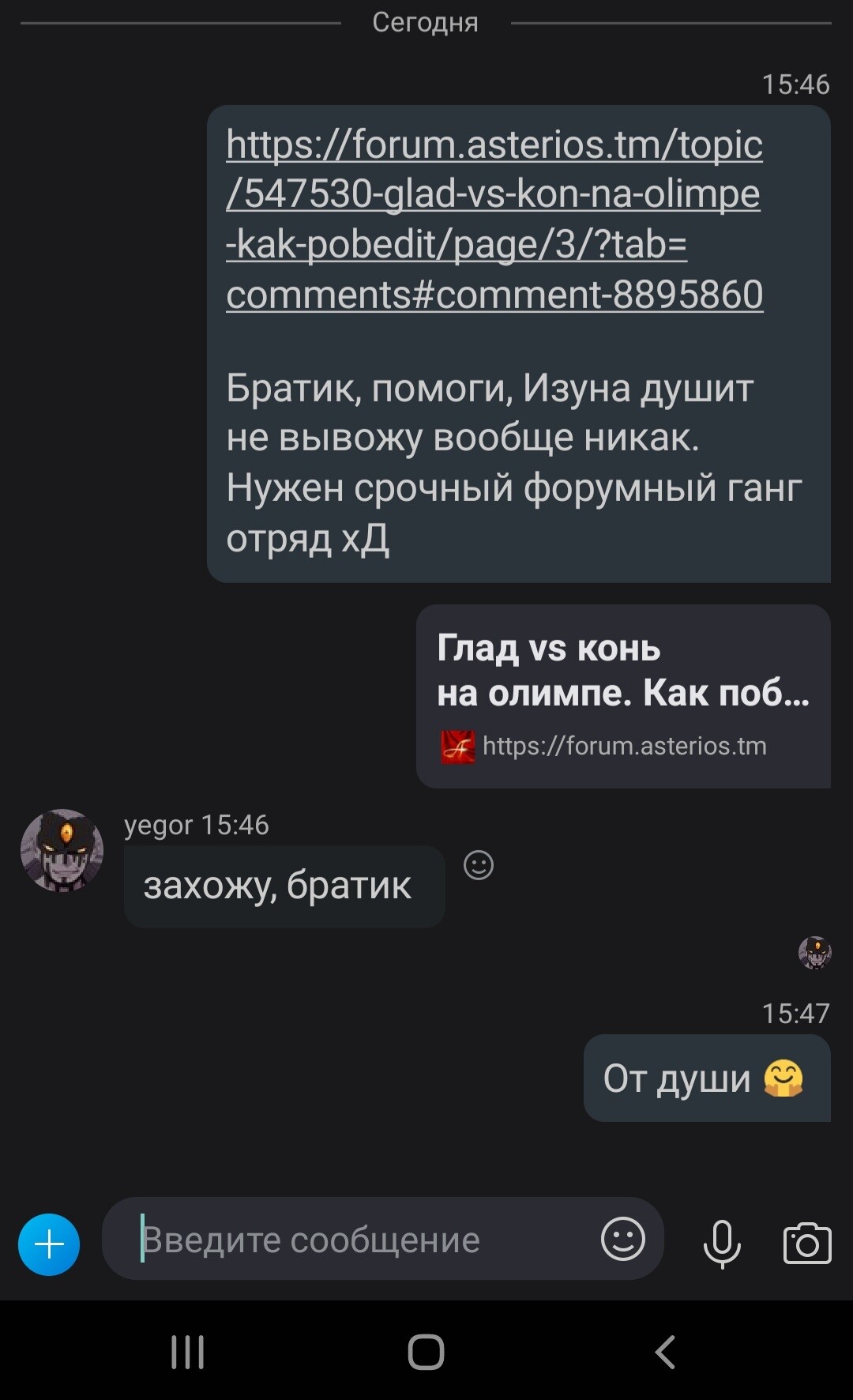Open the "Глад vs конь" preview card
This screenshot has width=853, height=1400.
click(623, 696)
